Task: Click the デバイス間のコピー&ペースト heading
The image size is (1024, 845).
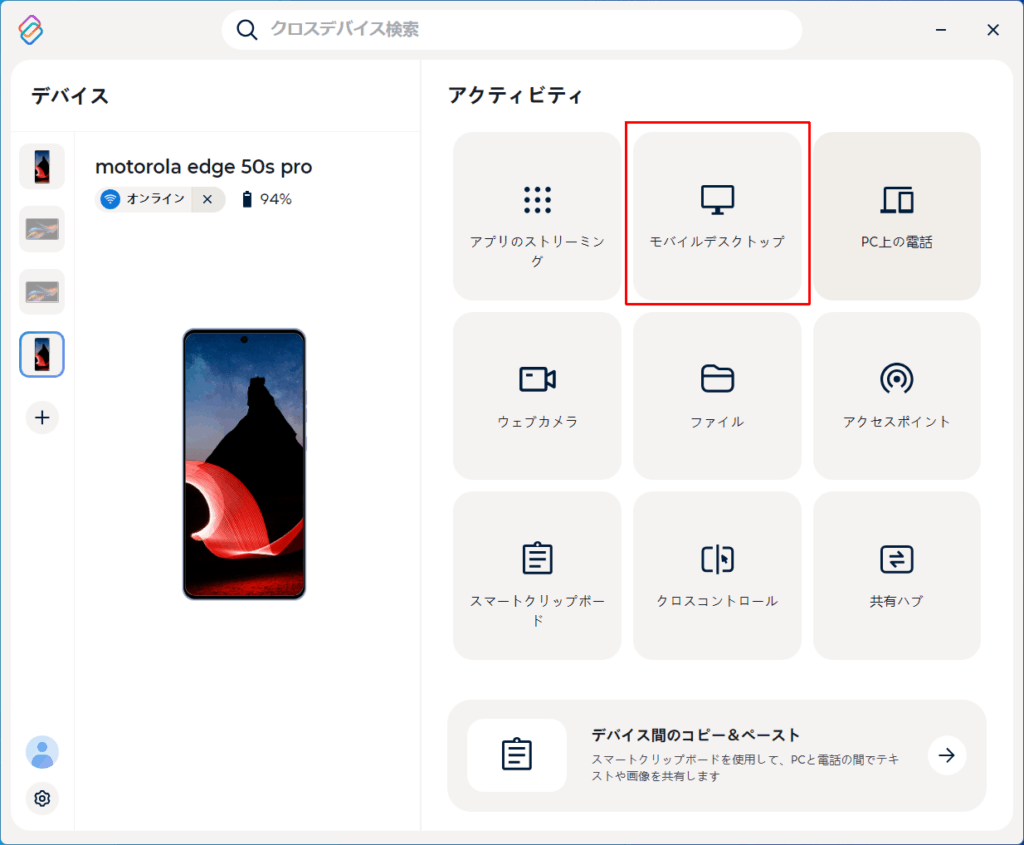Action: (x=696, y=735)
